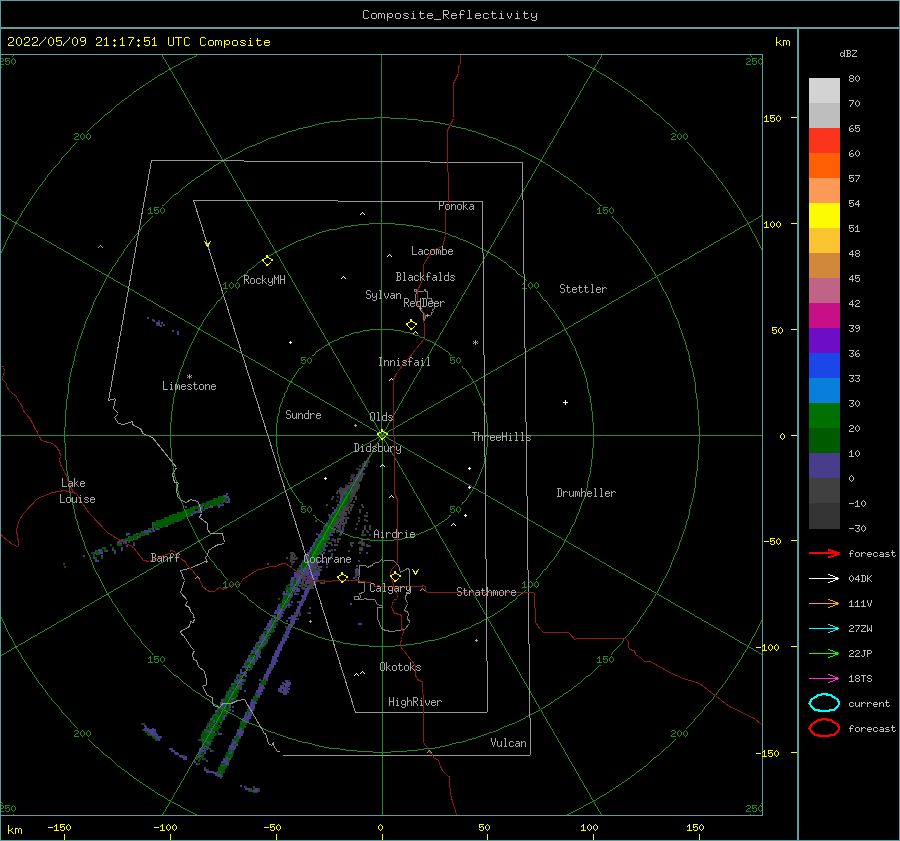Click the yellow diamond marker above Calgary
Image resolution: width=900 pixels, height=841 pixels.
click(395, 576)
